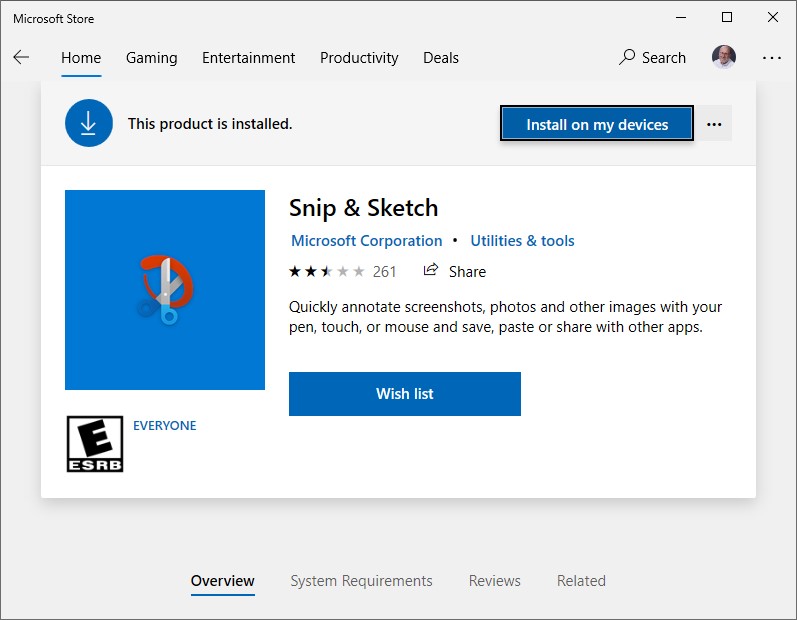Switch to the Home tab
The width and height of the screenshot is (797, 620).
pyautogui.click(x=81, y=58)
